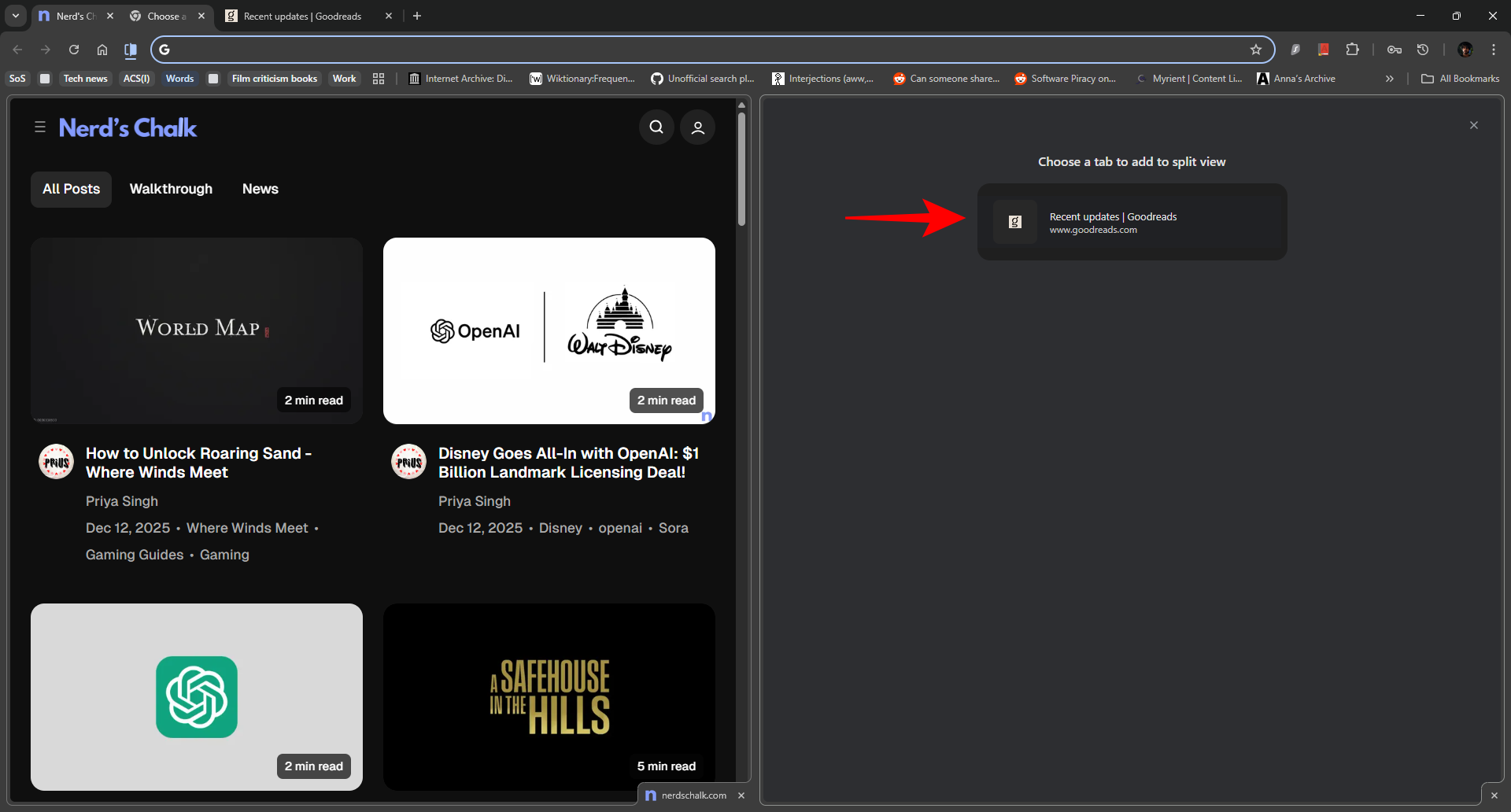Open the Extensions puzzle icon
Screen dimensions: 1511x812
point(1352,50)
